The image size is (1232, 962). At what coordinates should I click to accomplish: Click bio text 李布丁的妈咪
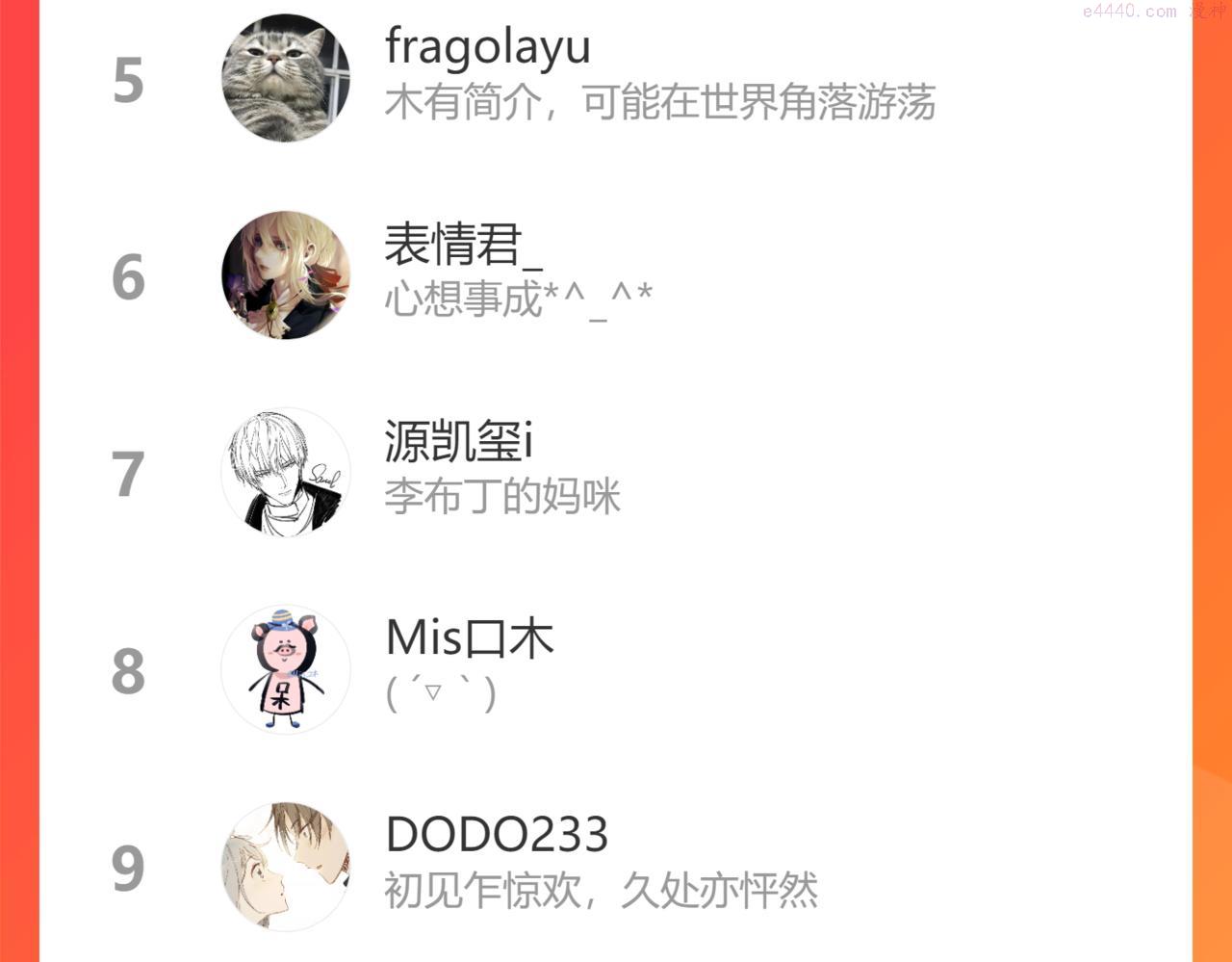(502, 497)
